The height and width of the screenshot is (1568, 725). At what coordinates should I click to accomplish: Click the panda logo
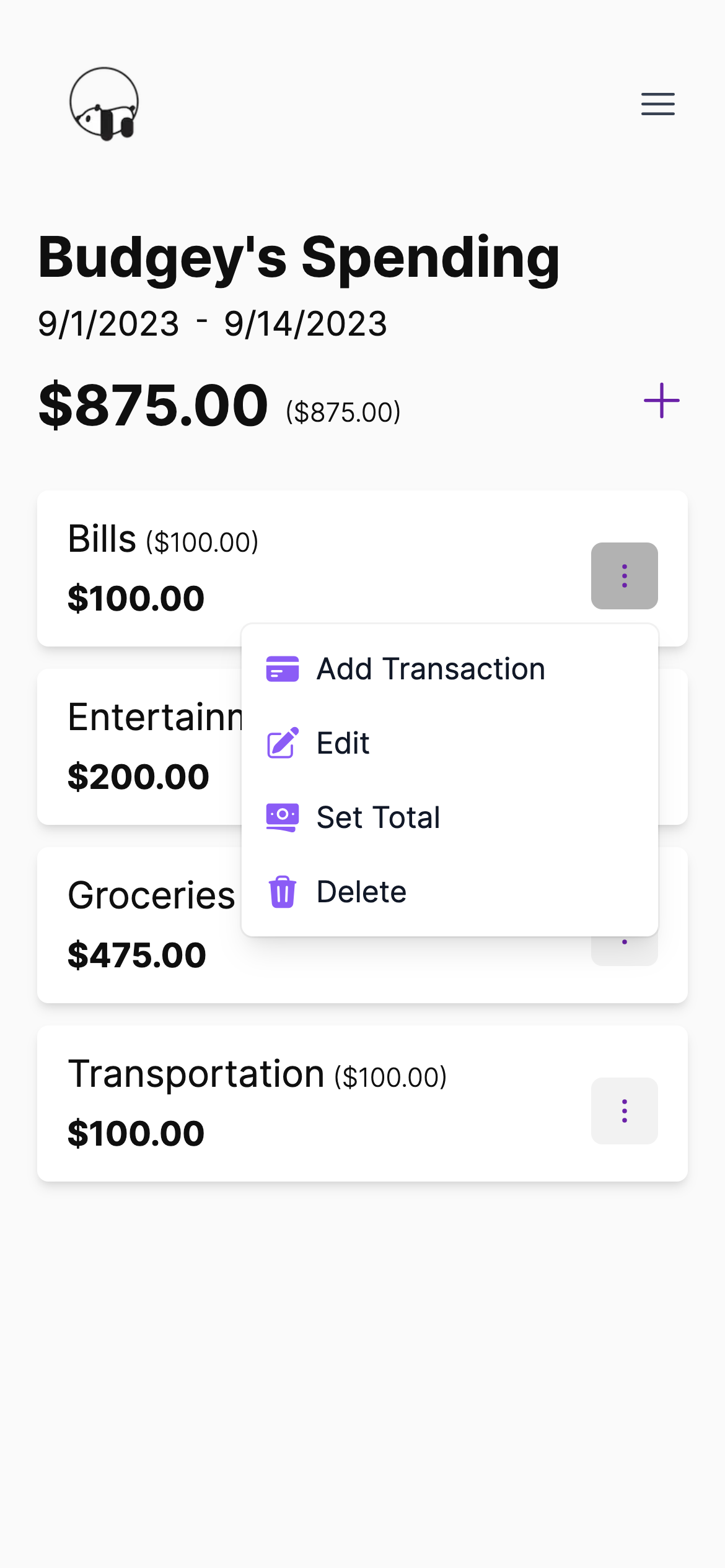pos(104,104)
